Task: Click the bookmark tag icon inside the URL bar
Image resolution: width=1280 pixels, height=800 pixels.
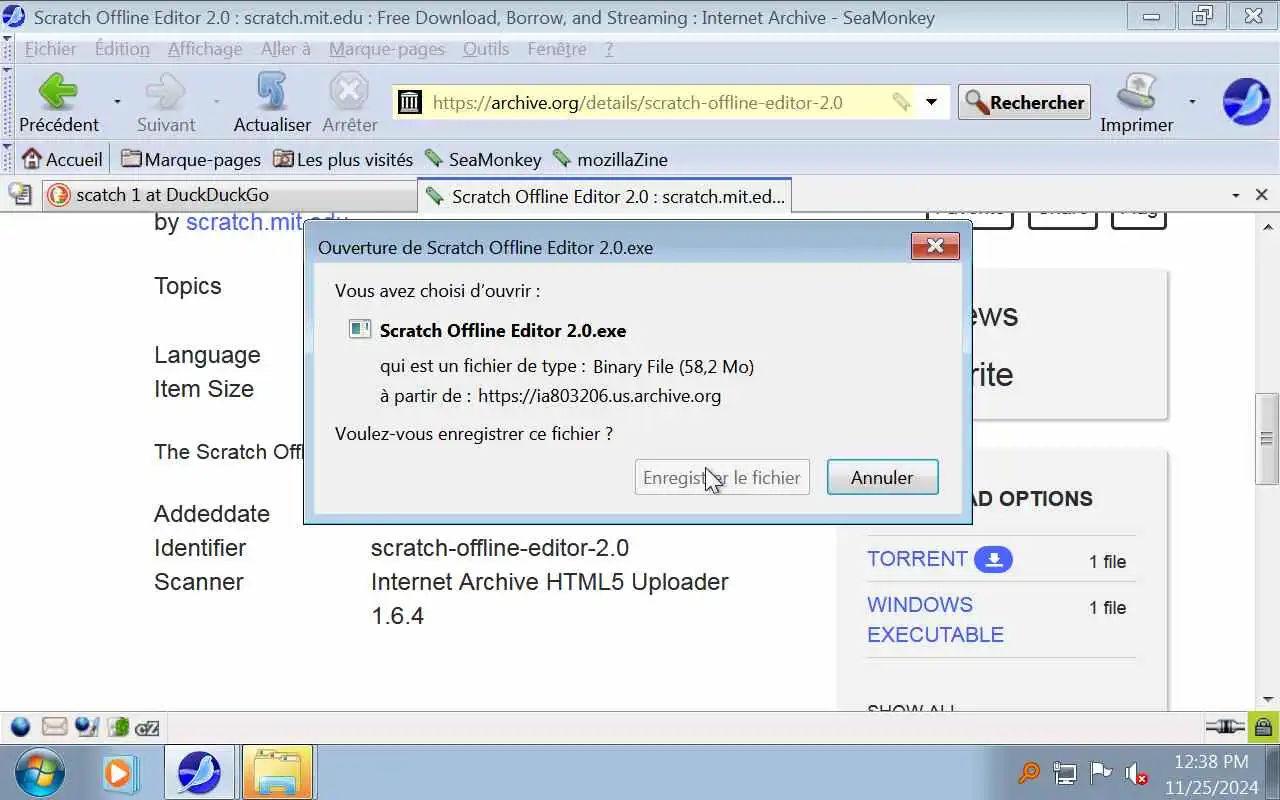Action: [901, 102]
